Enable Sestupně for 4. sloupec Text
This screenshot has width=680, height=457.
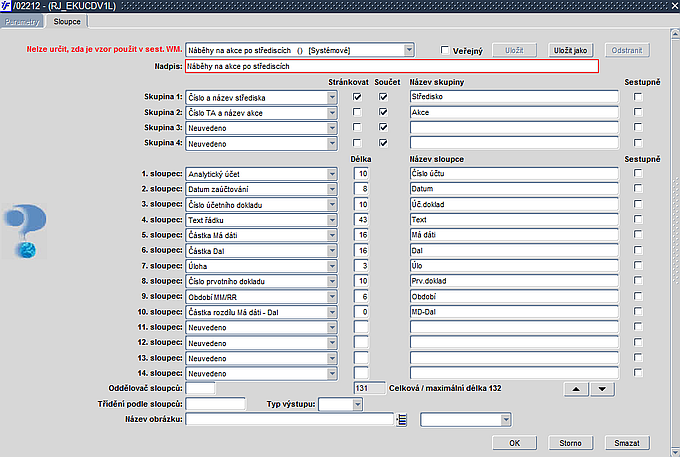click(x=638, y=219)
